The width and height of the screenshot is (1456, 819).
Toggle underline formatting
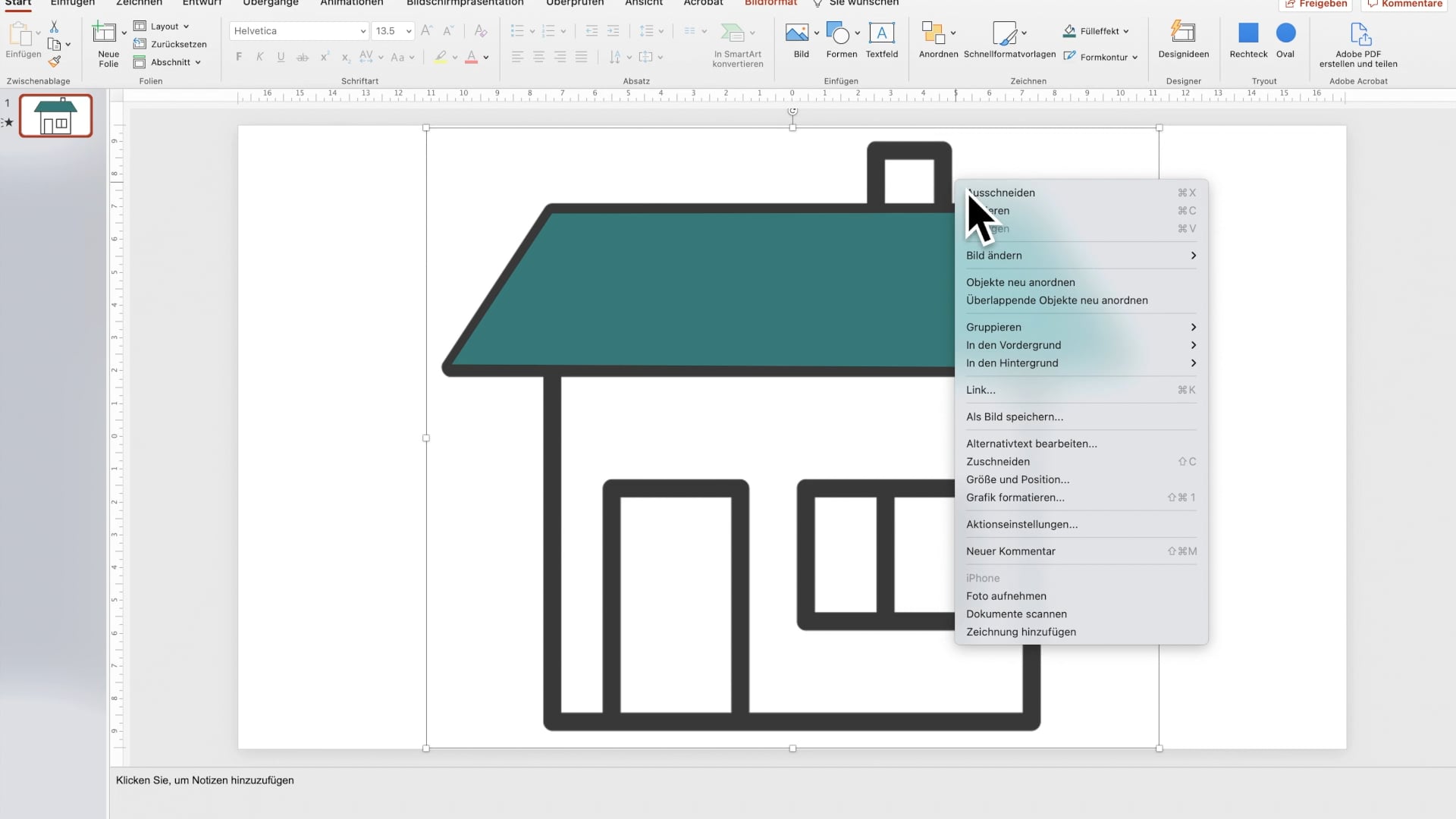pyautogui.click(x=281, y=56)
